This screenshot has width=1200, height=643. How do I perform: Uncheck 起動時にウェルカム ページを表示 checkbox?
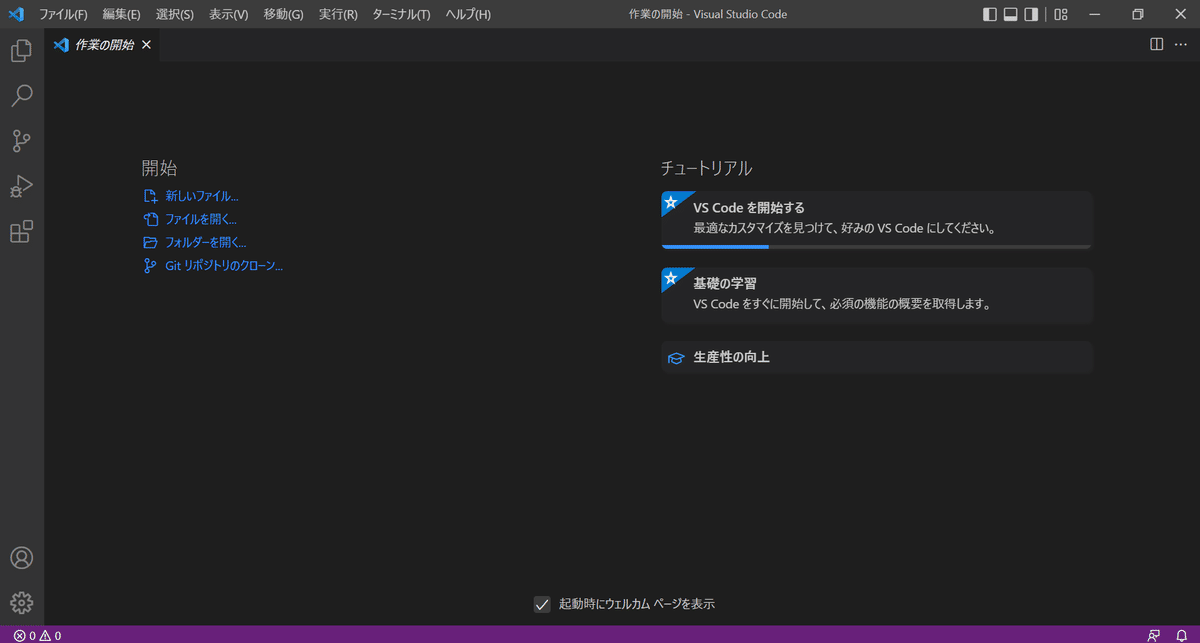542,604
